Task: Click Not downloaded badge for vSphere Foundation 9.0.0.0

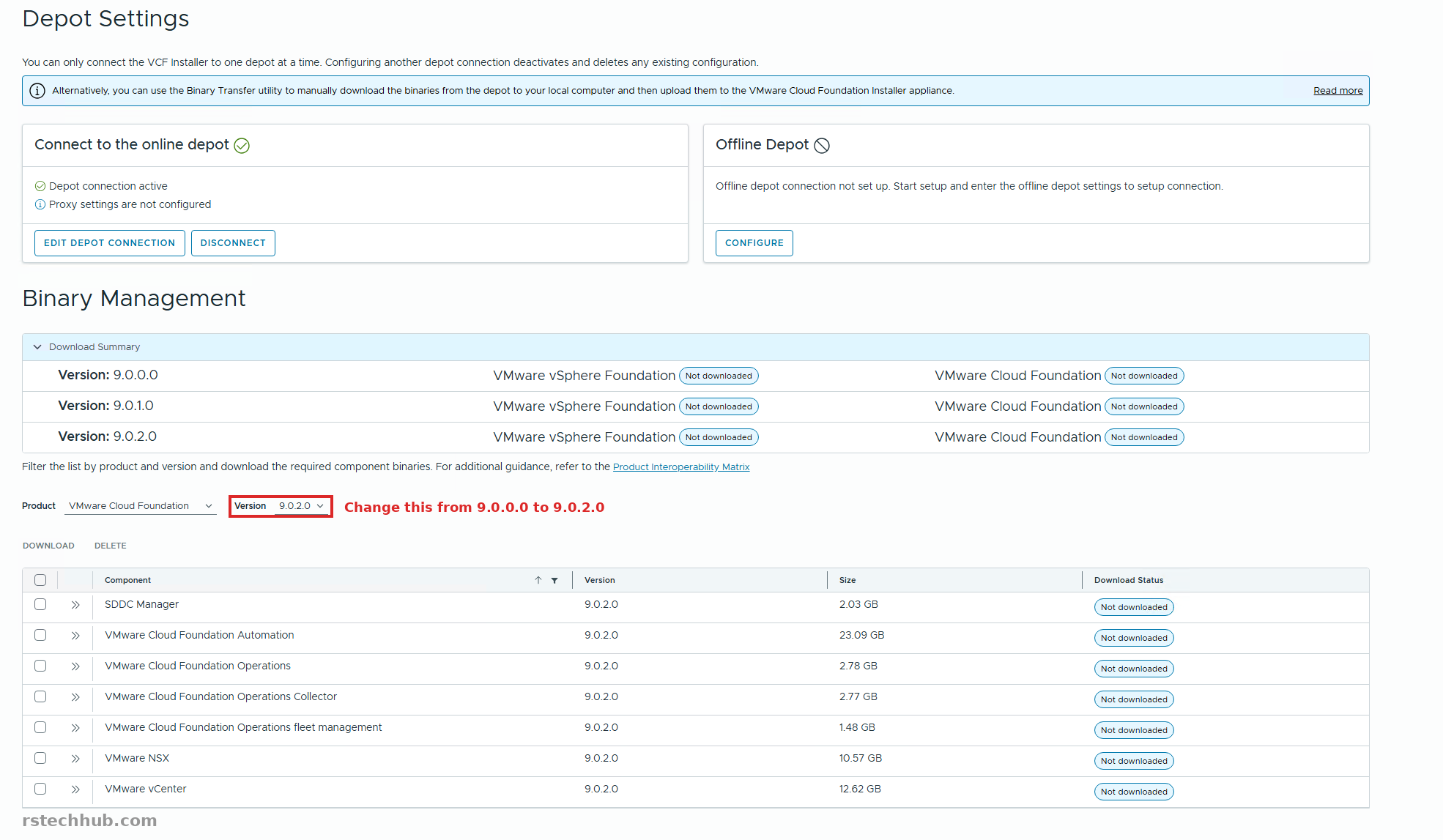Action: click(x=719, y=376)
